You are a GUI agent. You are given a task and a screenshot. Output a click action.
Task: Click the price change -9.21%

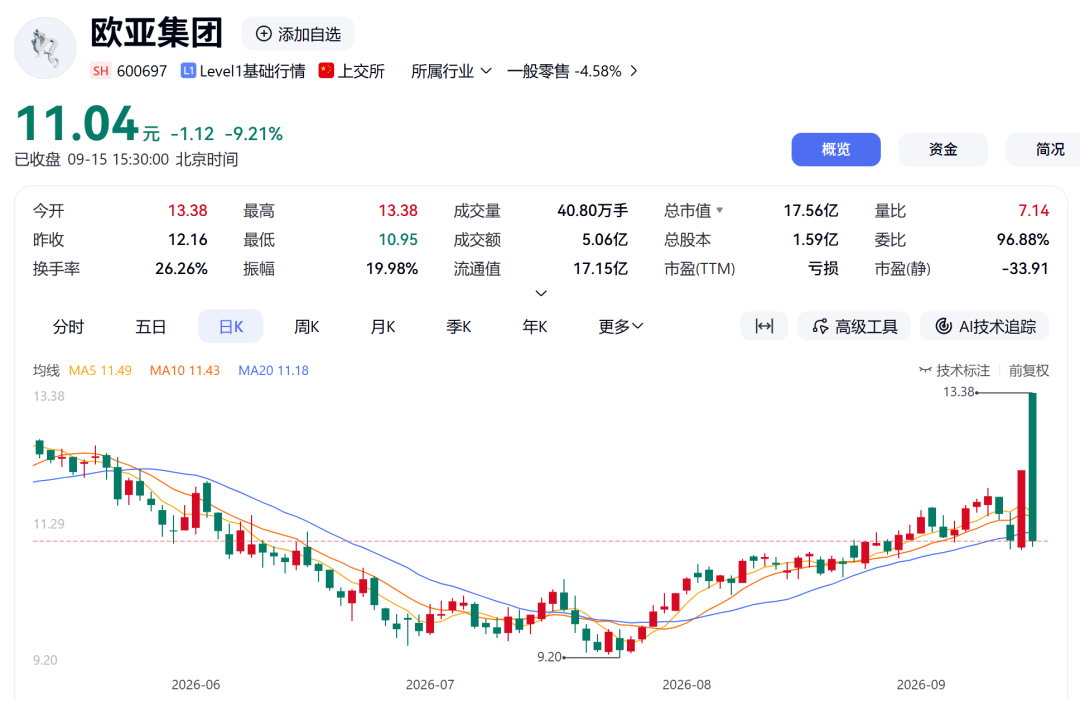(254, 134)
